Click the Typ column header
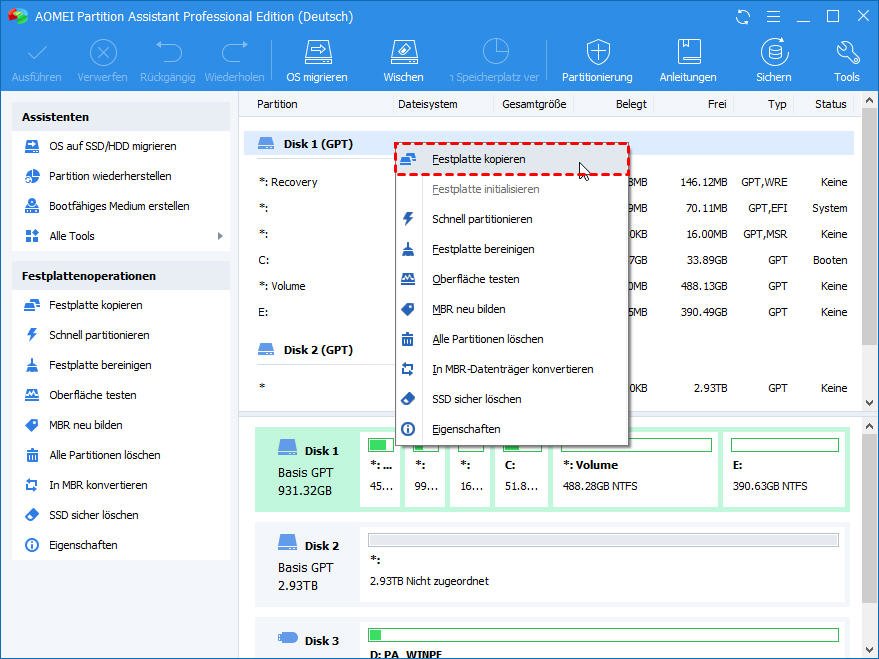 tap(777, 104)
